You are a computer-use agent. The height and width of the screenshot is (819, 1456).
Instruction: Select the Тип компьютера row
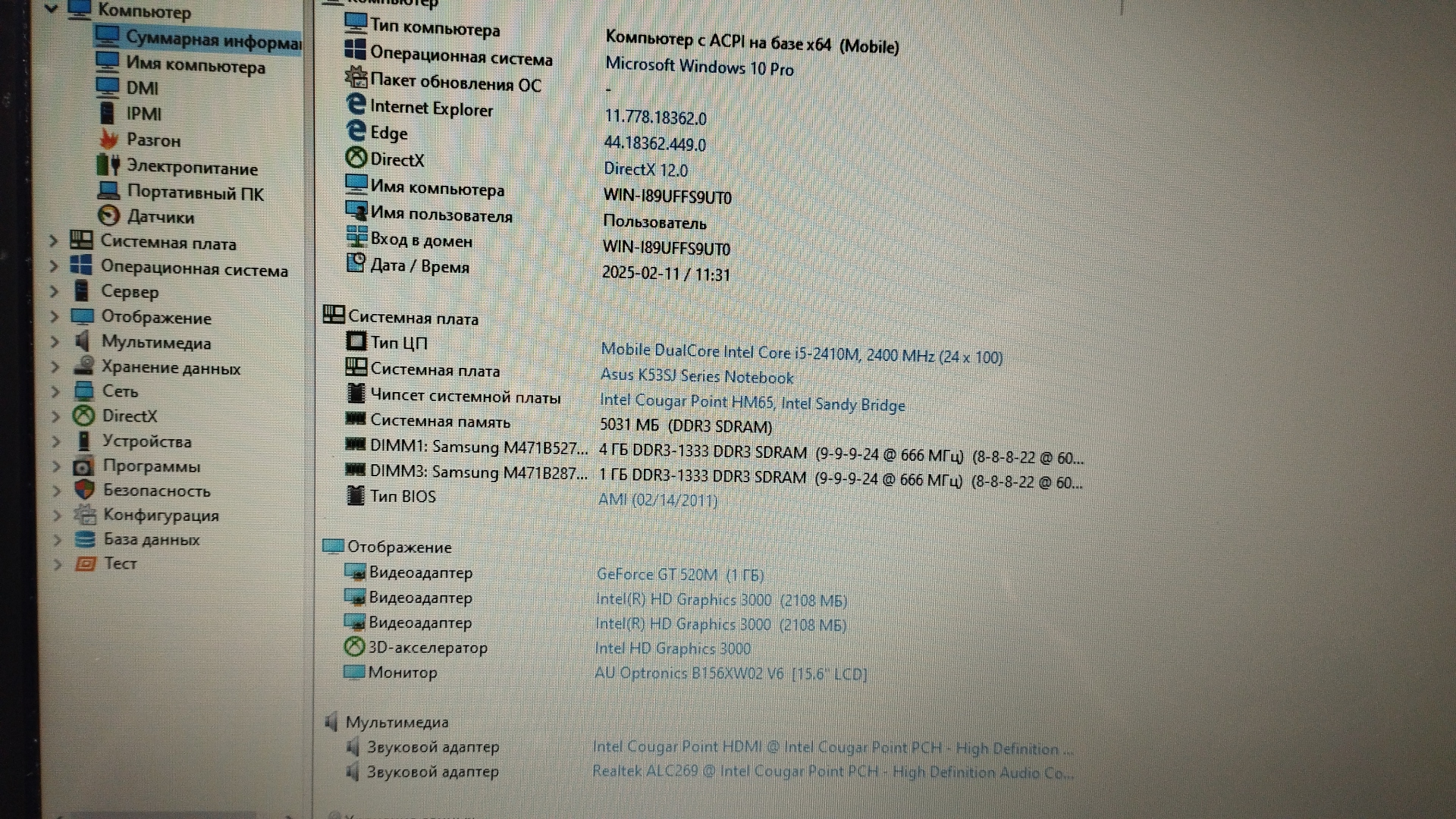tap(622, 33)
